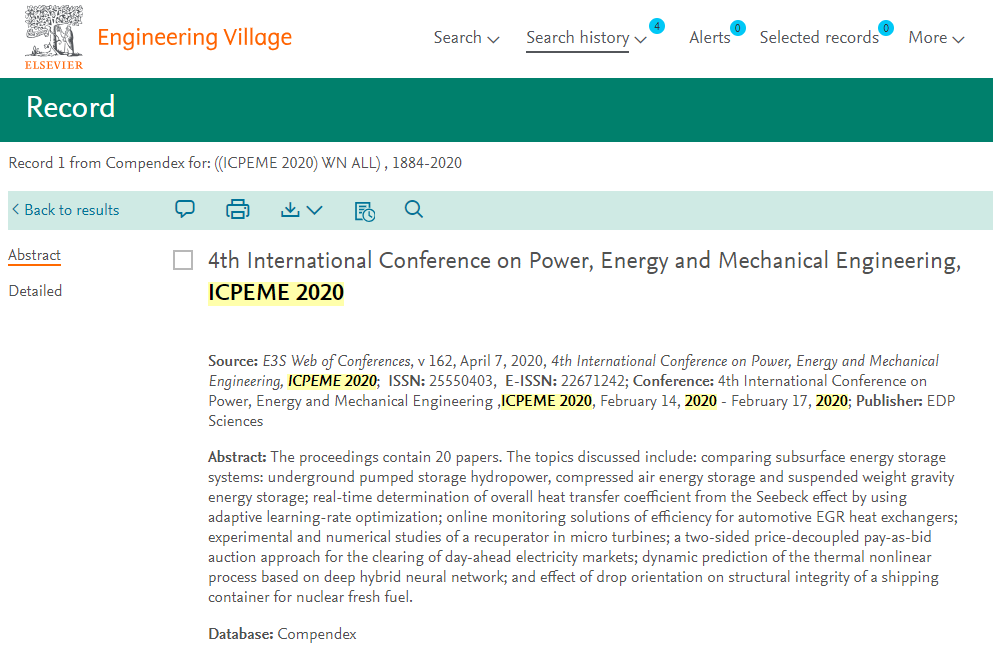The width and height of the screenshot is (993, 648).
Task: Expand the Search dropdown chevron
Action: [493, 39]
